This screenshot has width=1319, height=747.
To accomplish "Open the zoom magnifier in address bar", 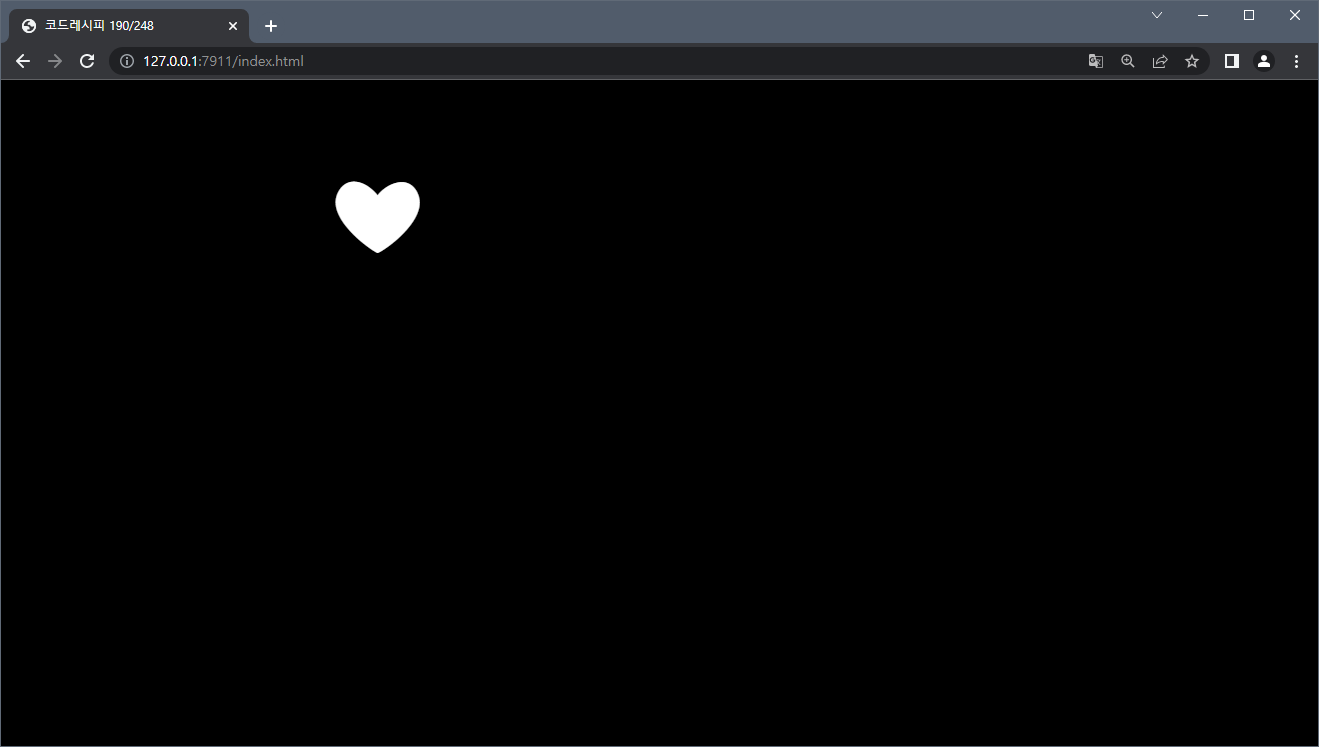I will coord(1128,61).
